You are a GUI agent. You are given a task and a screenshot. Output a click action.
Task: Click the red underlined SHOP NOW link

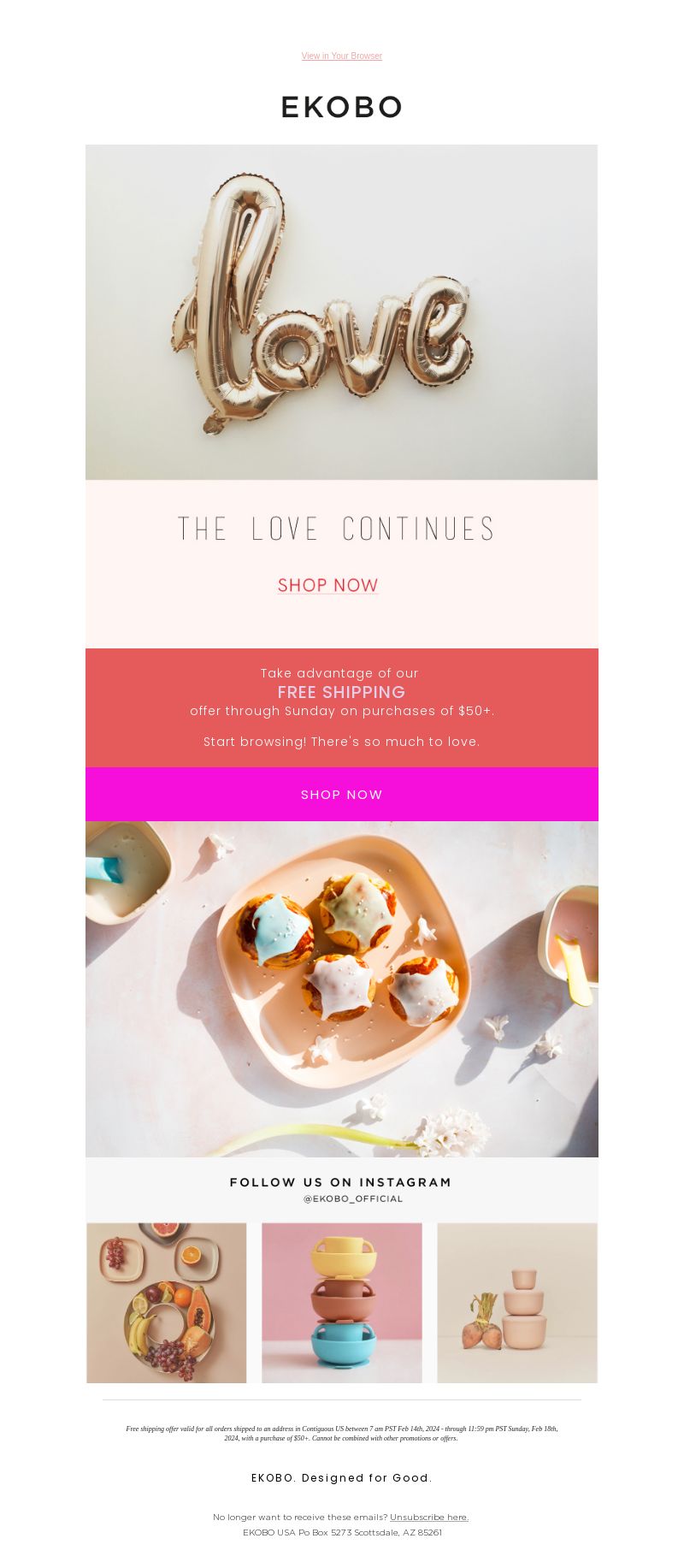[328, 585]
